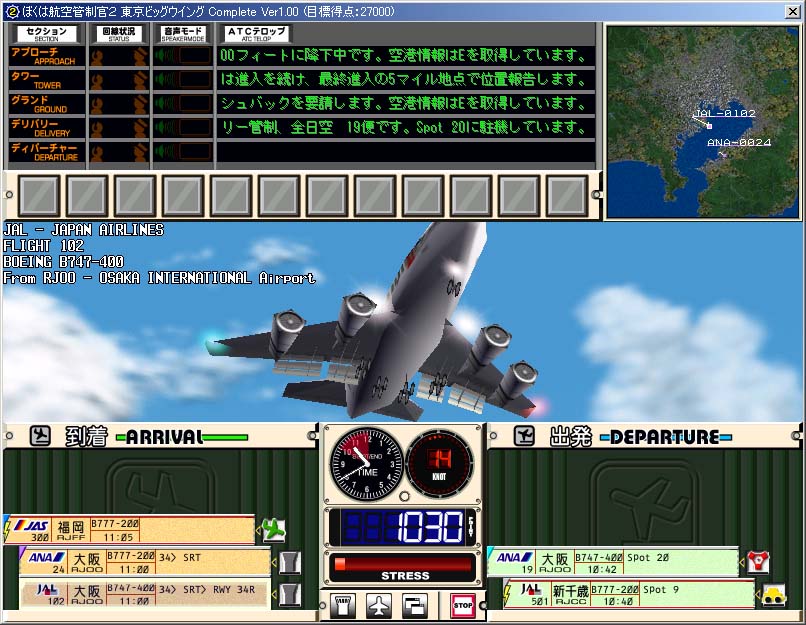Click the Approach ATC telop message
806x625 pixels.
[x=405, y=56]
